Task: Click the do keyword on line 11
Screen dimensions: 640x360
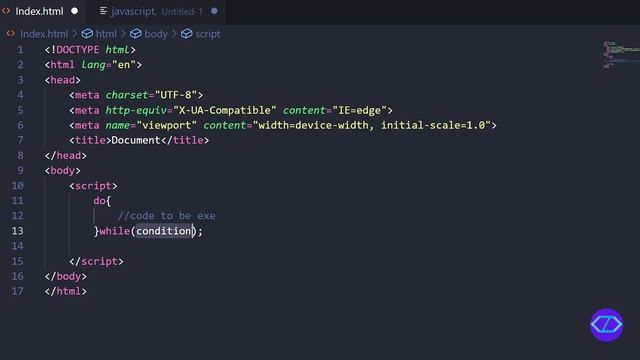Action: pos(99,201)
